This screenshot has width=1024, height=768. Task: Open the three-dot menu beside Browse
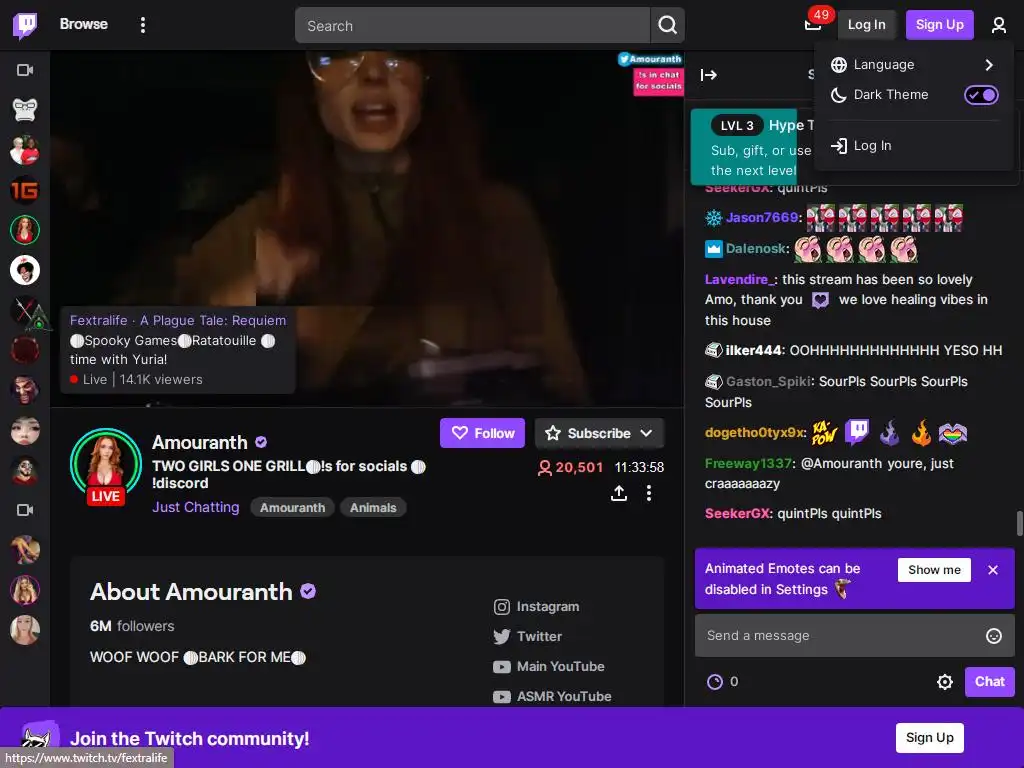click(x=142, y=25)
